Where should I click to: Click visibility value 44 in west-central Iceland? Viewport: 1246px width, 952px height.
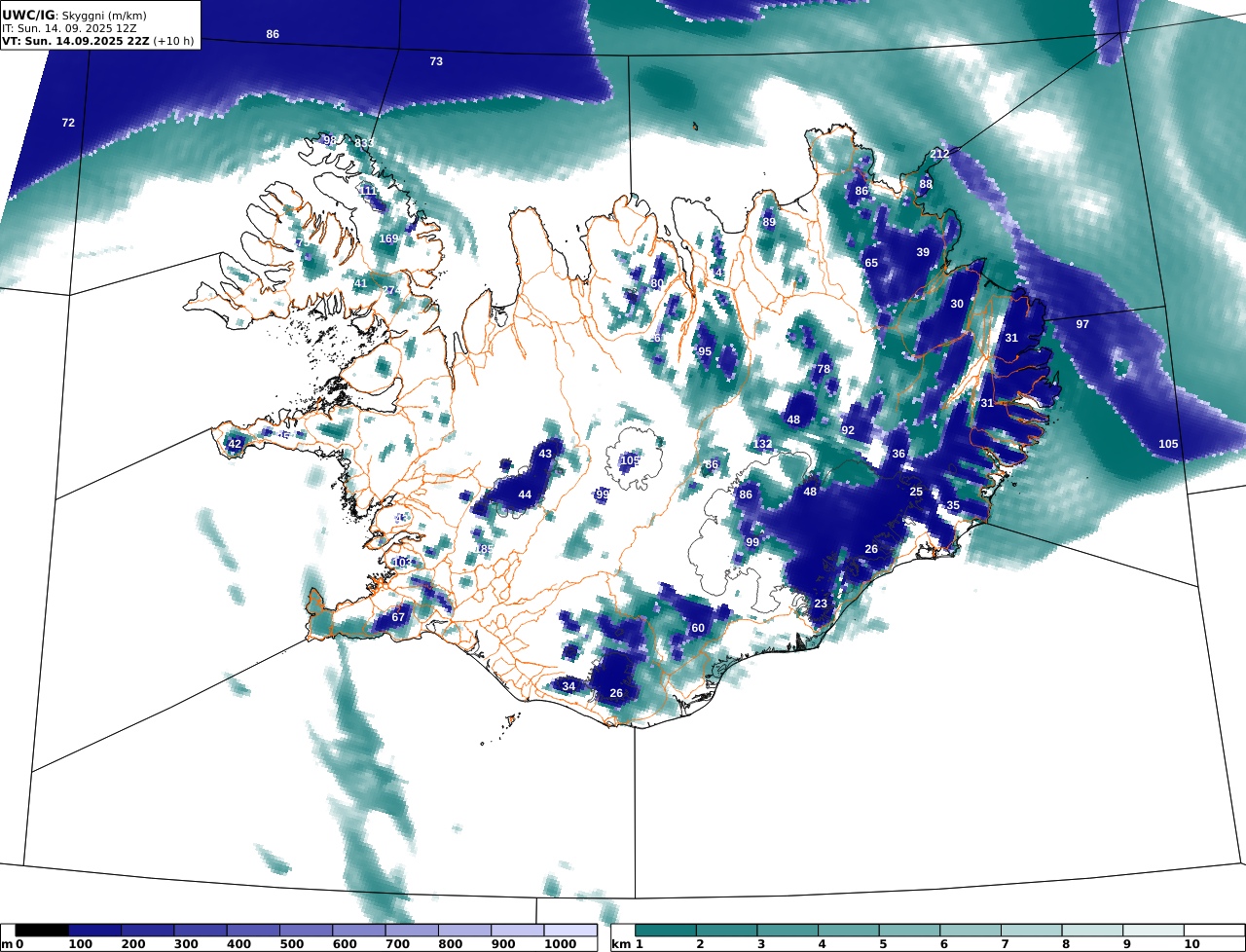click(525, 494)
